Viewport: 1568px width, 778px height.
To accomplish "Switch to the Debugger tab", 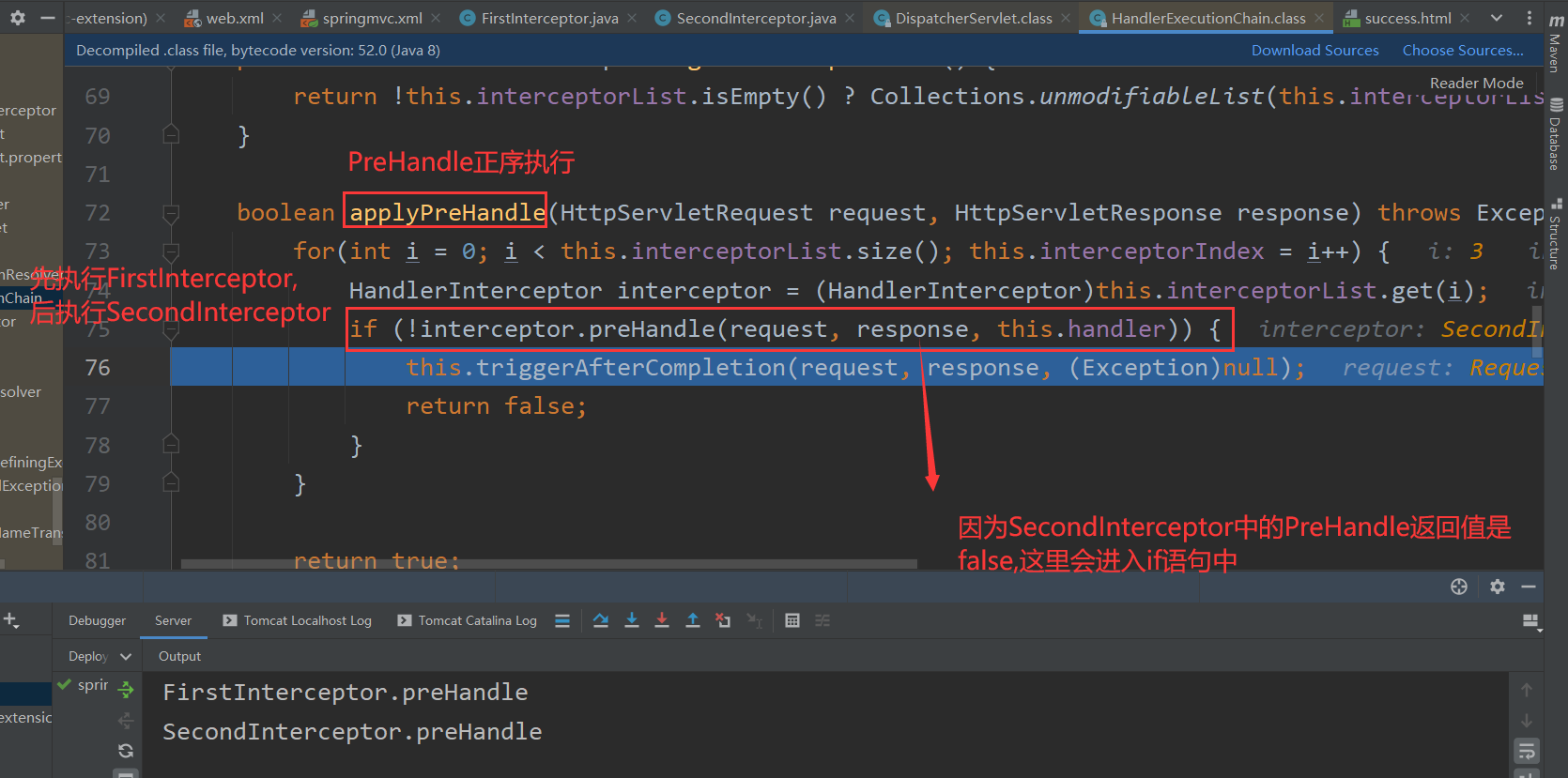I will (97, 620).
